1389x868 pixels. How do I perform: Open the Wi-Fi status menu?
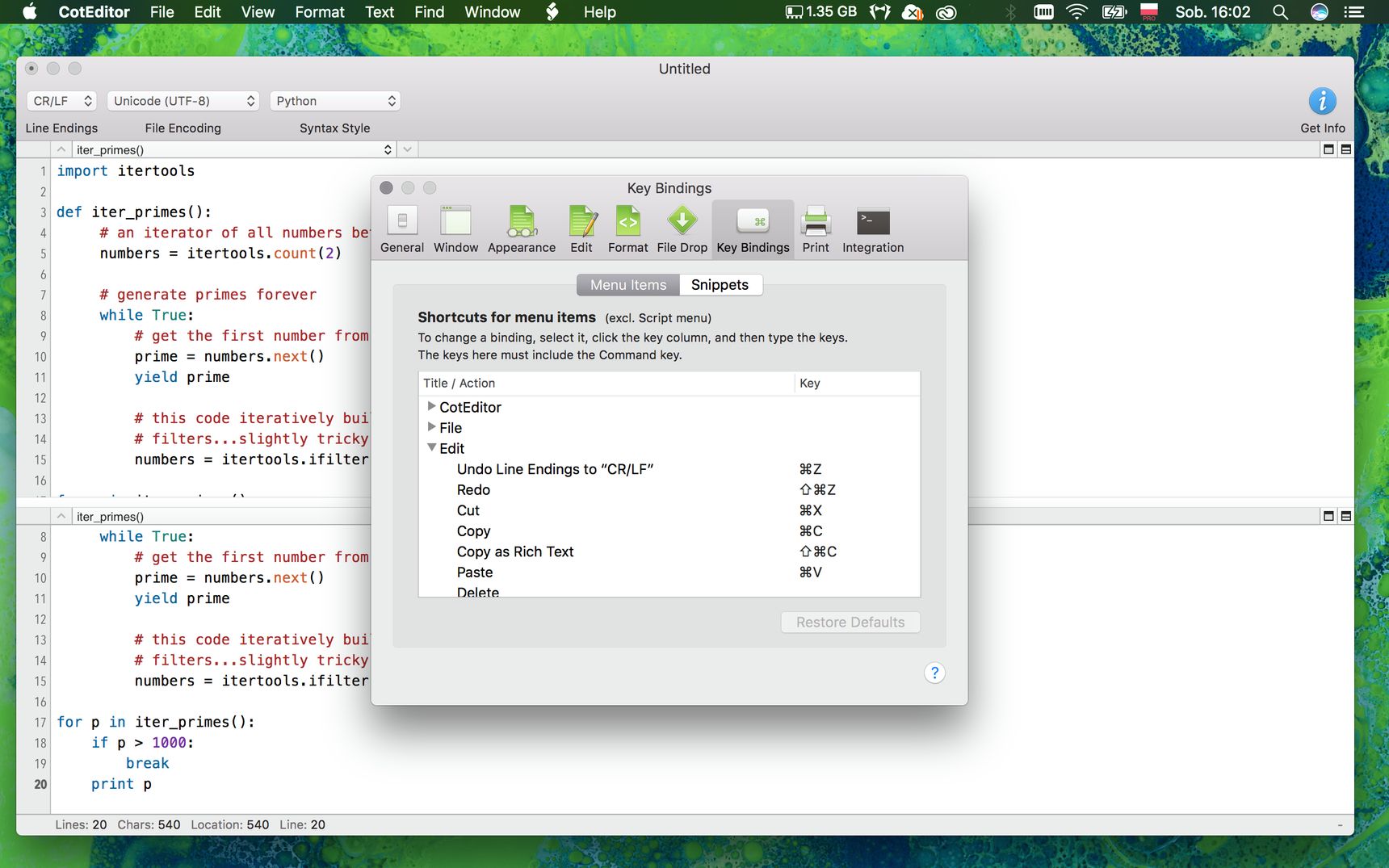tap(1076, 12)
